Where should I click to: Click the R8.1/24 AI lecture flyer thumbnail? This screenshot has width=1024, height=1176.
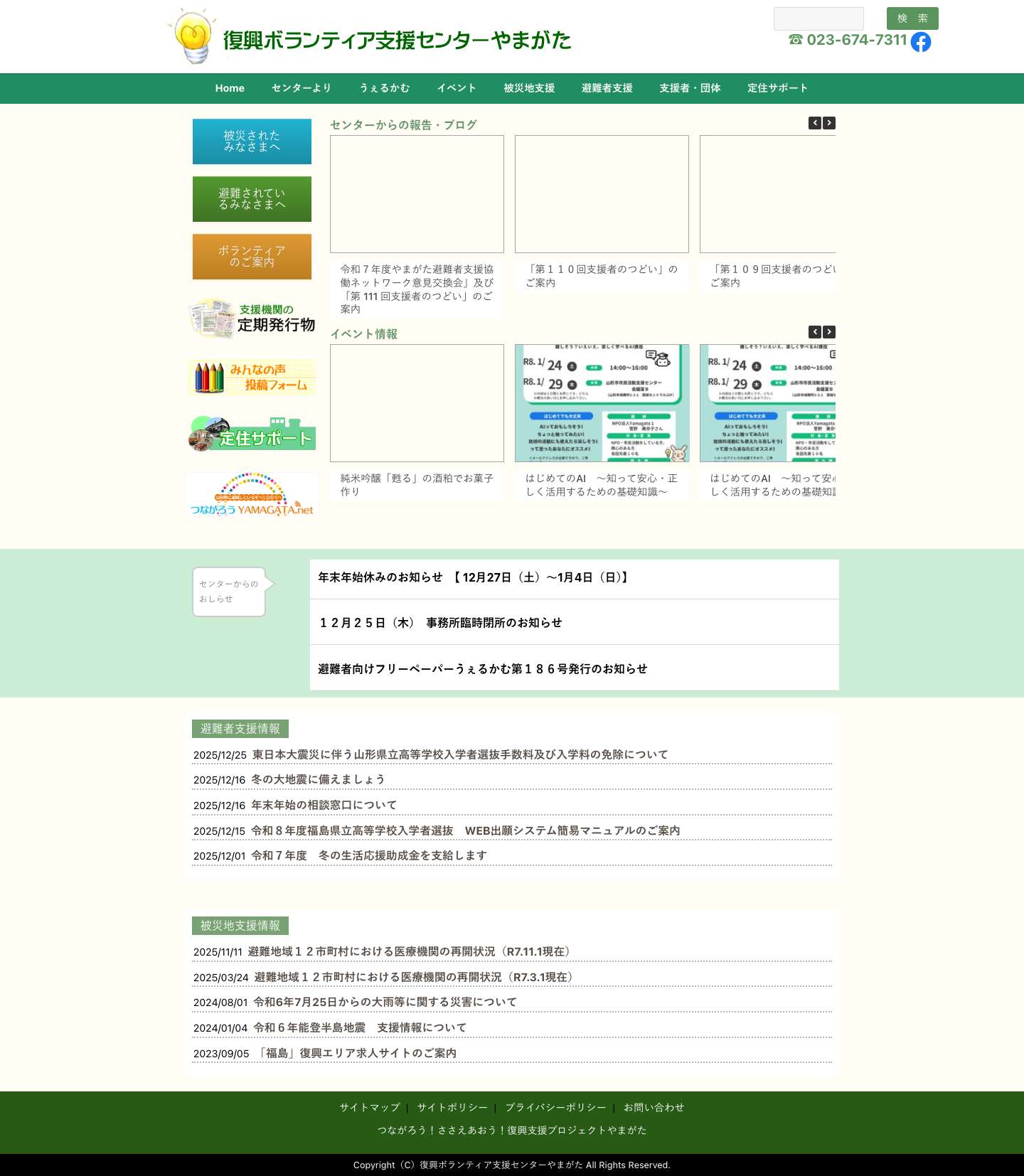602,403
